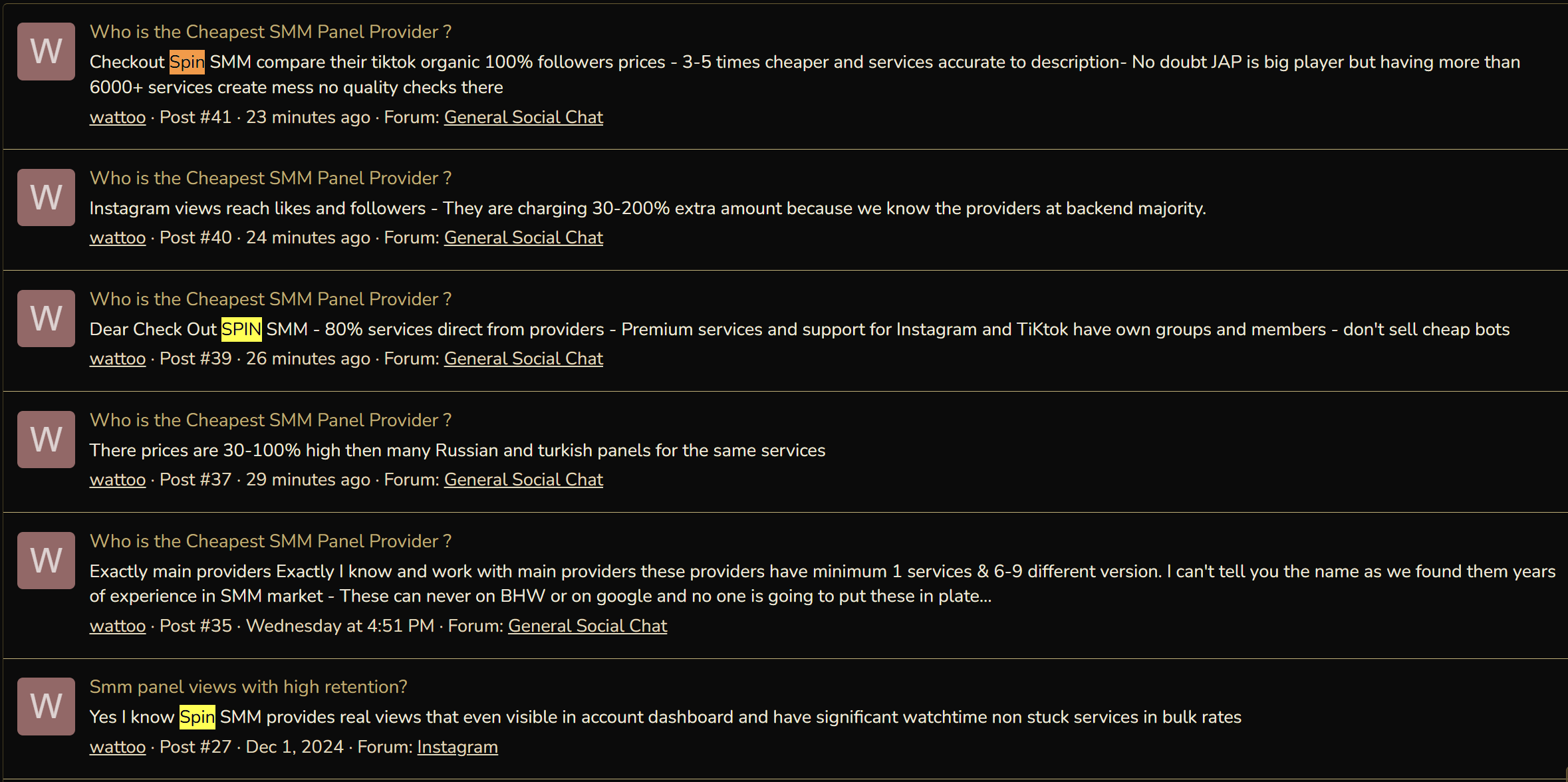1568x782 pixels.
Task: Open wattoo profile link on Post #27
Action: point(118,747)
